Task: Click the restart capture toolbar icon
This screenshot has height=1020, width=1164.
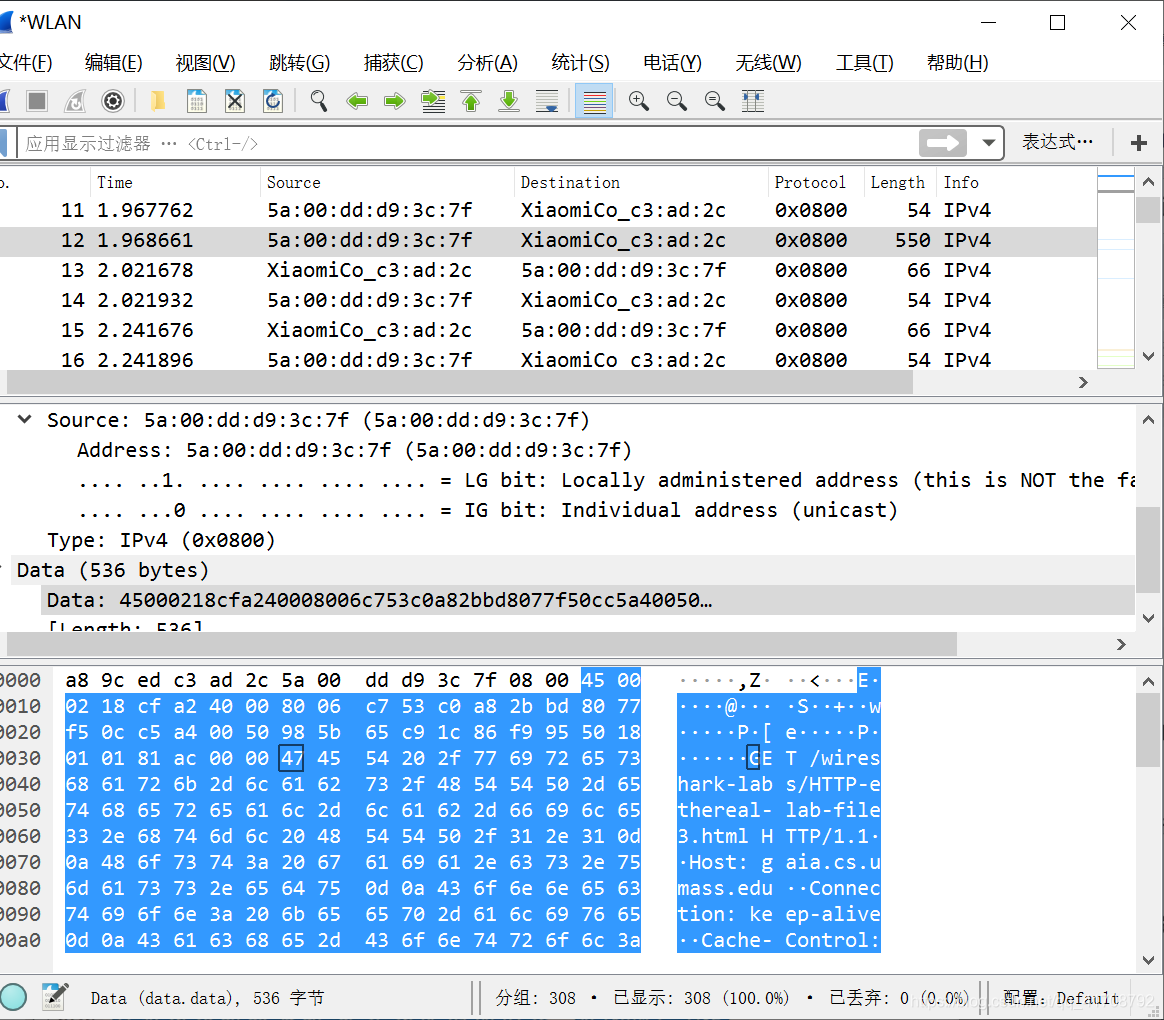Action: point(75,101)
